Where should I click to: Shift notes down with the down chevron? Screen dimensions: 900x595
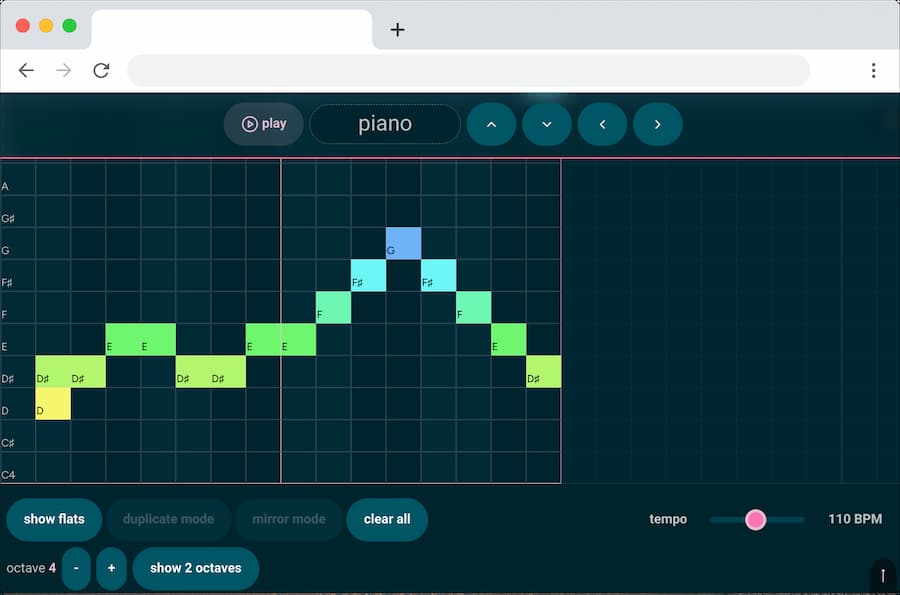pos(547,124)
